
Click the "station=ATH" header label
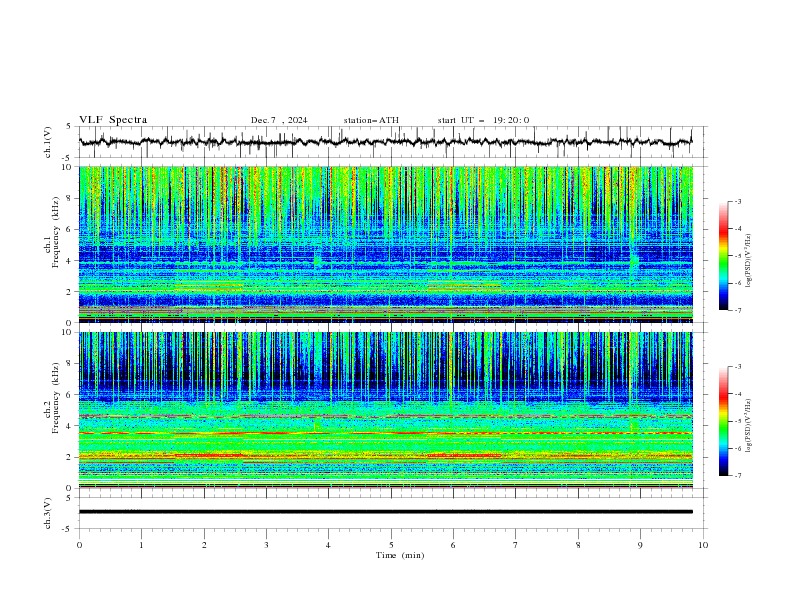tap(371, 120)
